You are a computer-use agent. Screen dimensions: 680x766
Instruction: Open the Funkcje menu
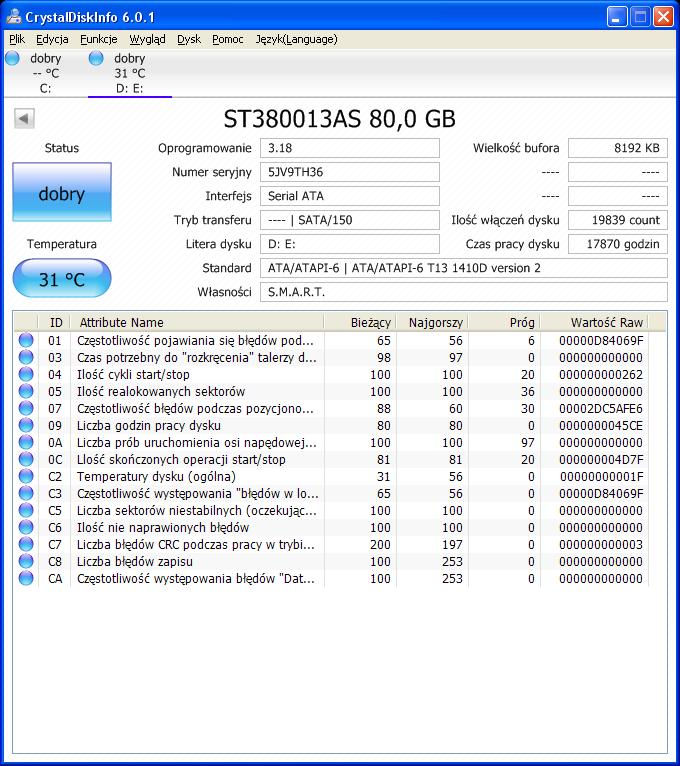(99, 39)
